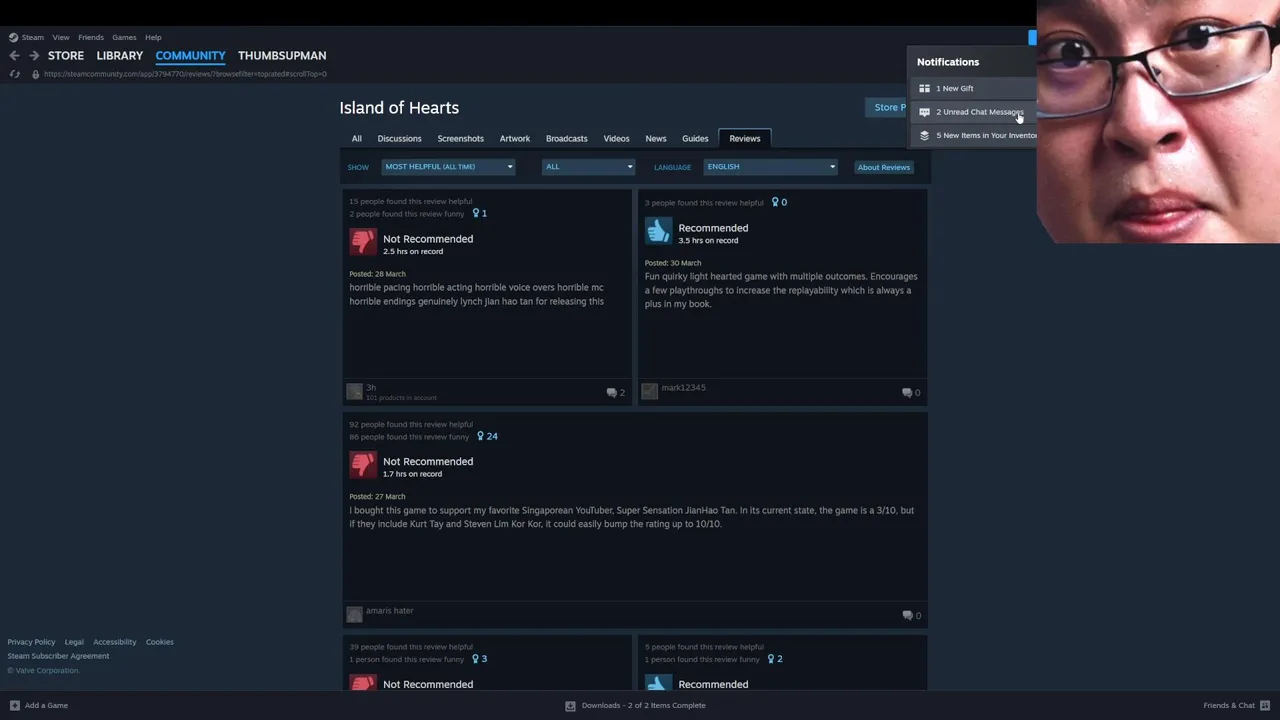Click Add a Game plus icon

tap(14, 705)
